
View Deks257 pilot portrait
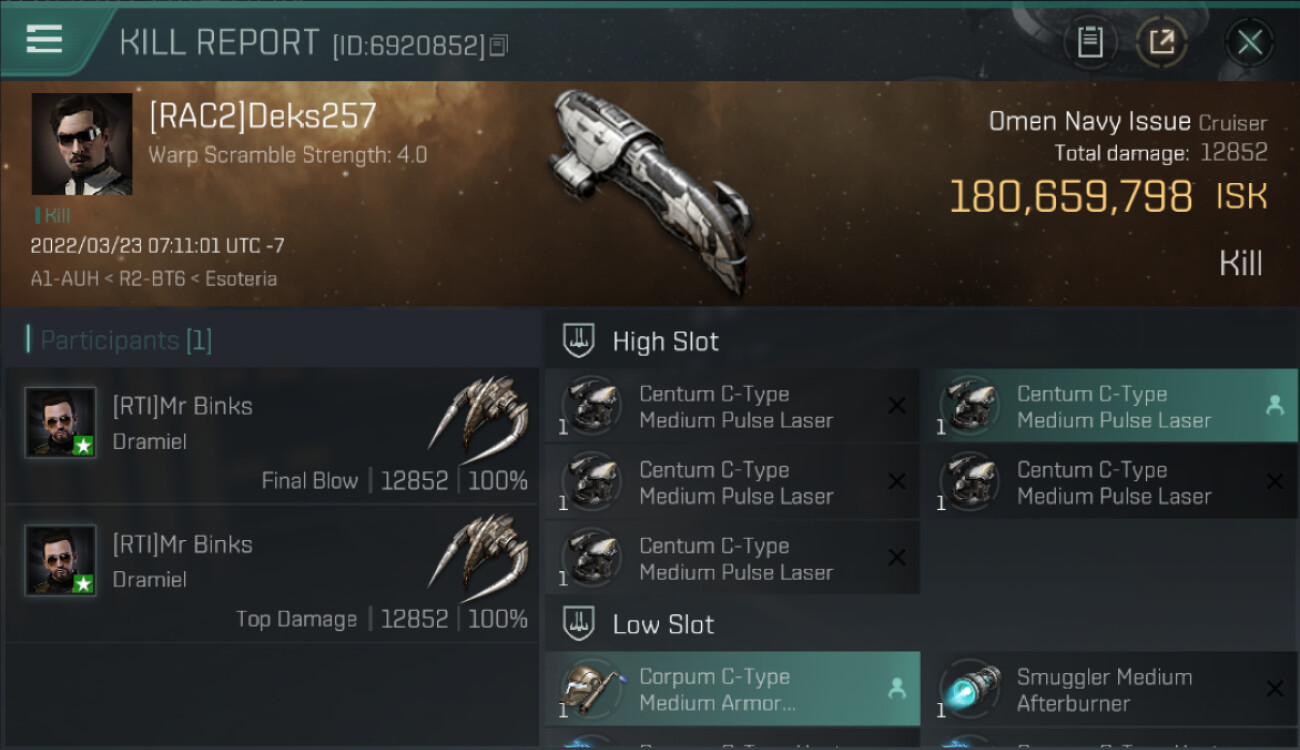tap(82, 145)
